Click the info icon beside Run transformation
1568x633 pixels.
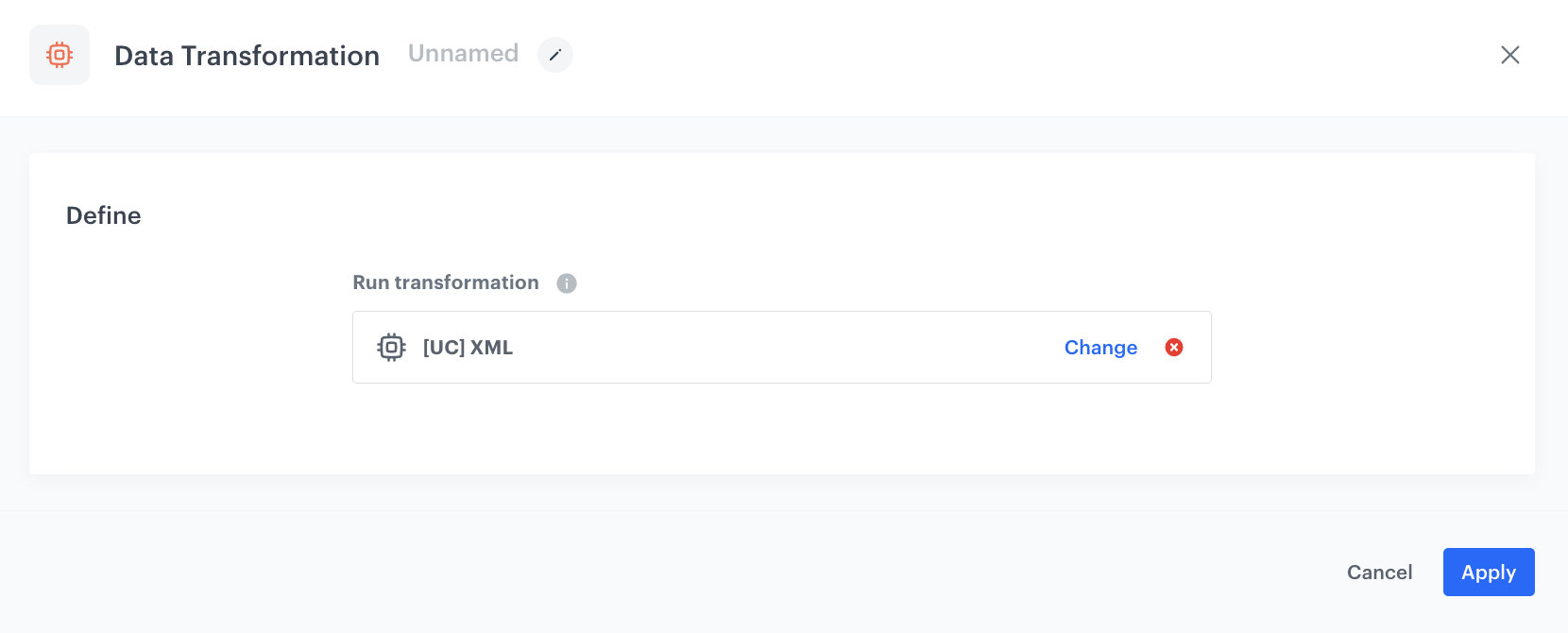pyautogui.click(x=566, y=282)
